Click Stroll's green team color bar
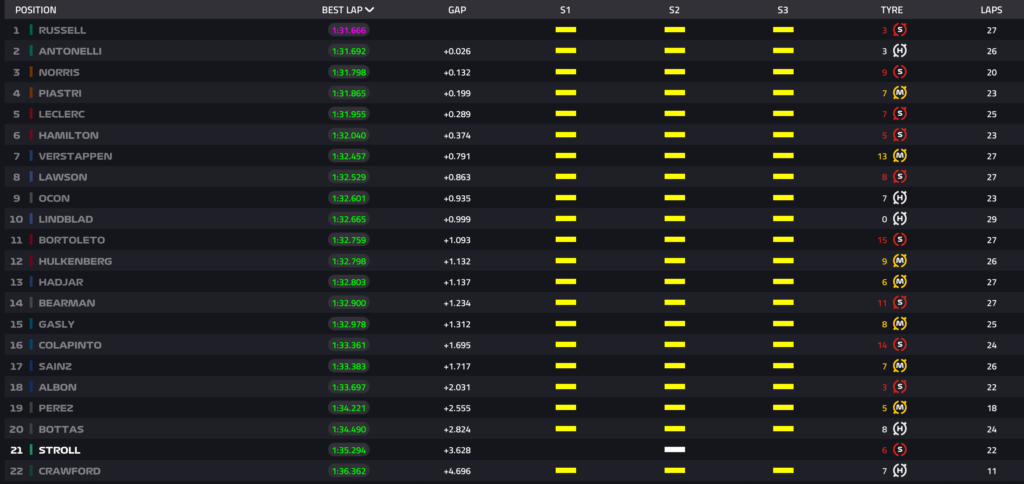This screenshot has width=1024, height=484. click(x=31, y=450)
